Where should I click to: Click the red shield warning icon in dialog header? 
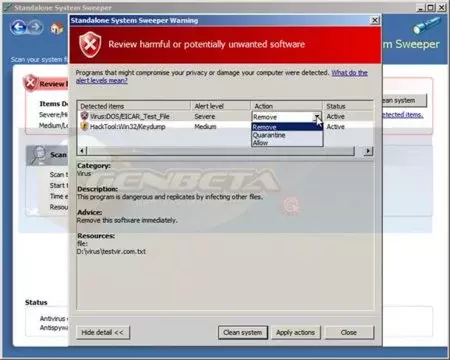pyautogui.click(x=90, y=44)
